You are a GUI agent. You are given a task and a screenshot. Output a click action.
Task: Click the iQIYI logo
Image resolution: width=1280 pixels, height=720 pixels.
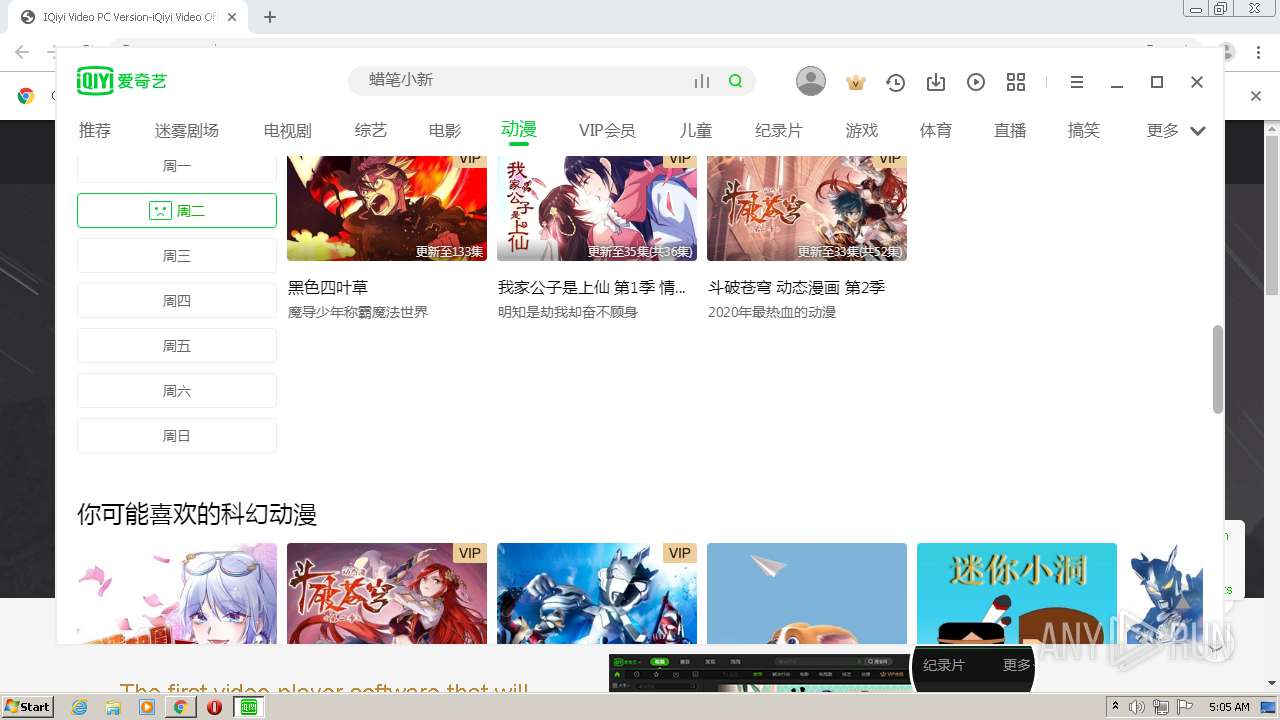click(x=122, y=81)
